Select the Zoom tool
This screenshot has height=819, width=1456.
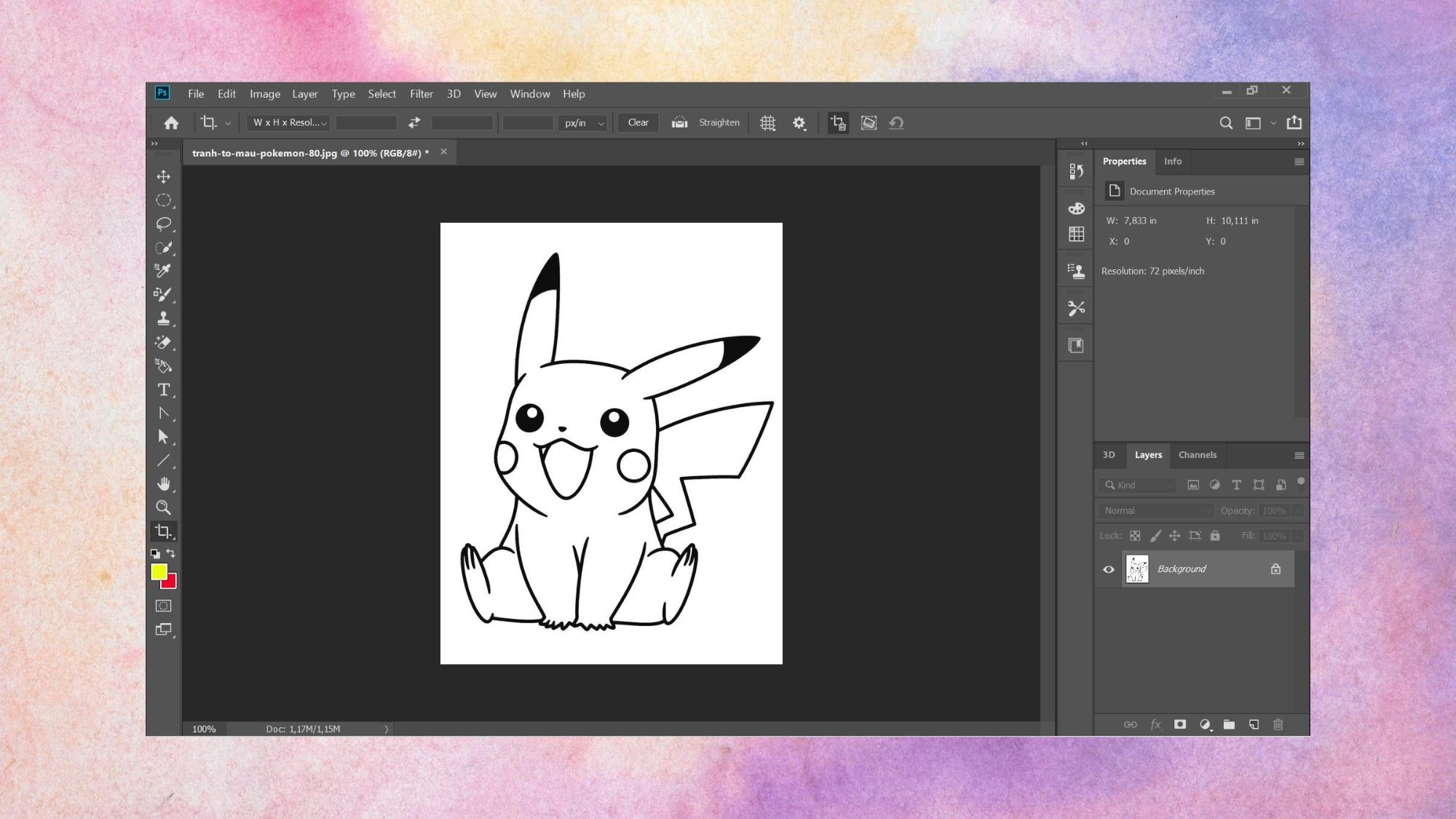coord(163,507)
